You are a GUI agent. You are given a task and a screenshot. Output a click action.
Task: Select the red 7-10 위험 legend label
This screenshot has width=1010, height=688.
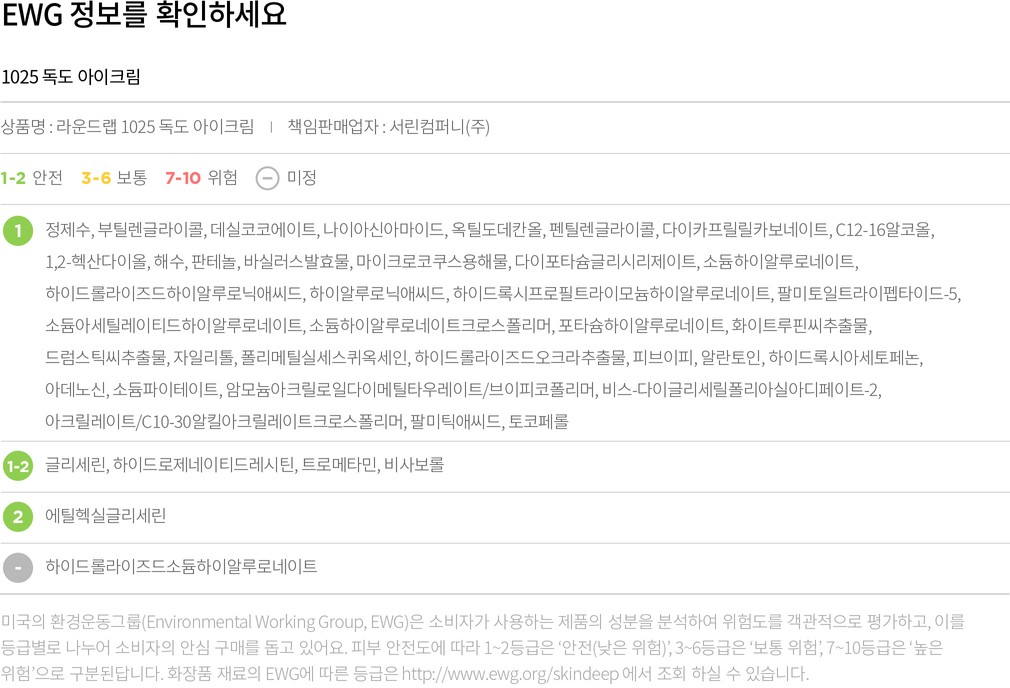click(x=202, y=178)
